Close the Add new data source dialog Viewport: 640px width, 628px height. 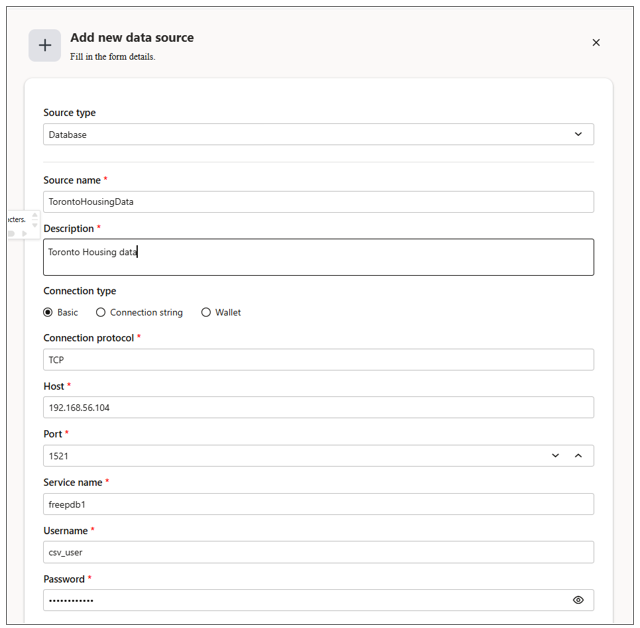(596, 43)
